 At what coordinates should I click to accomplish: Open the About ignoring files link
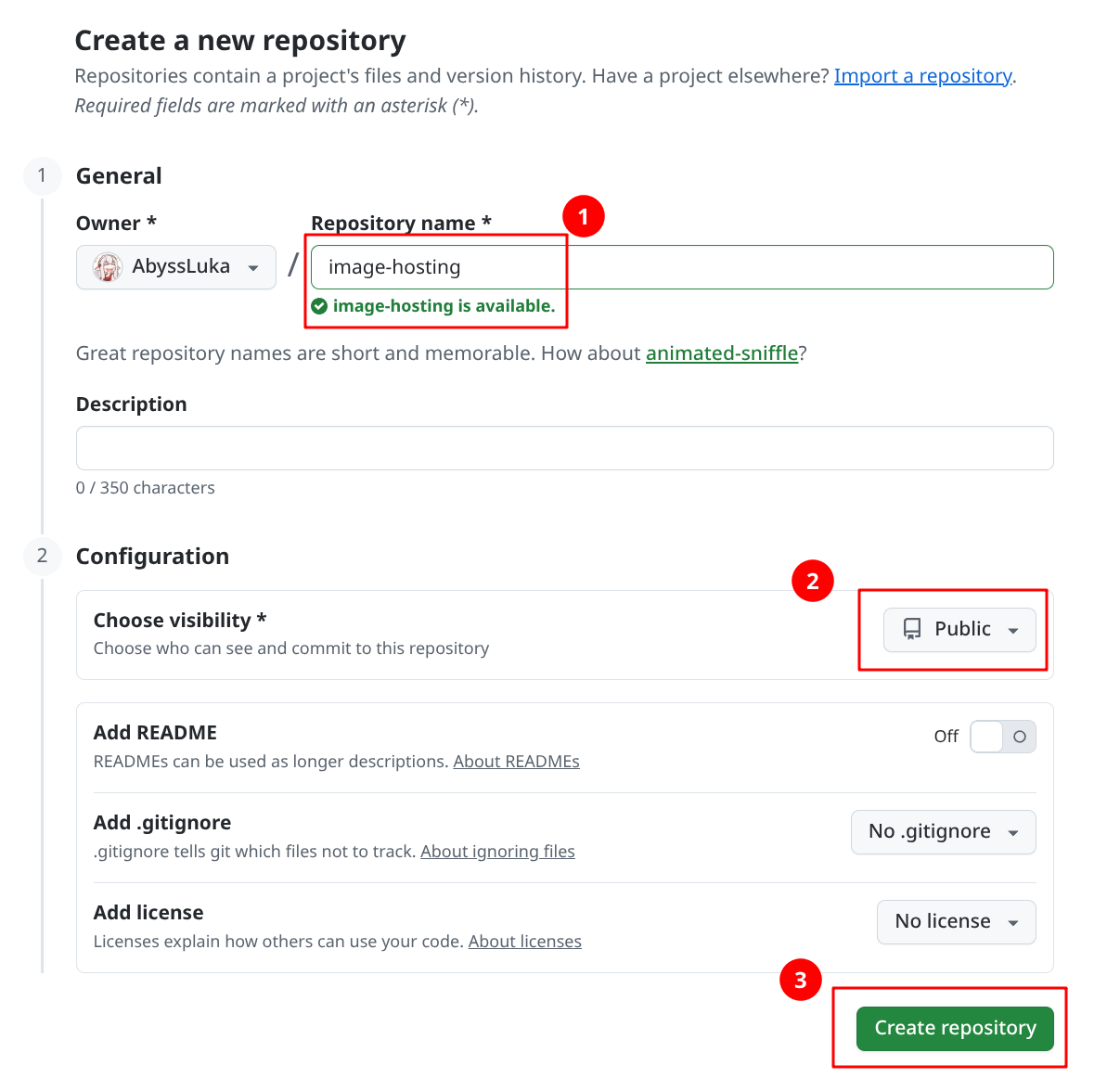coord(497,852)
